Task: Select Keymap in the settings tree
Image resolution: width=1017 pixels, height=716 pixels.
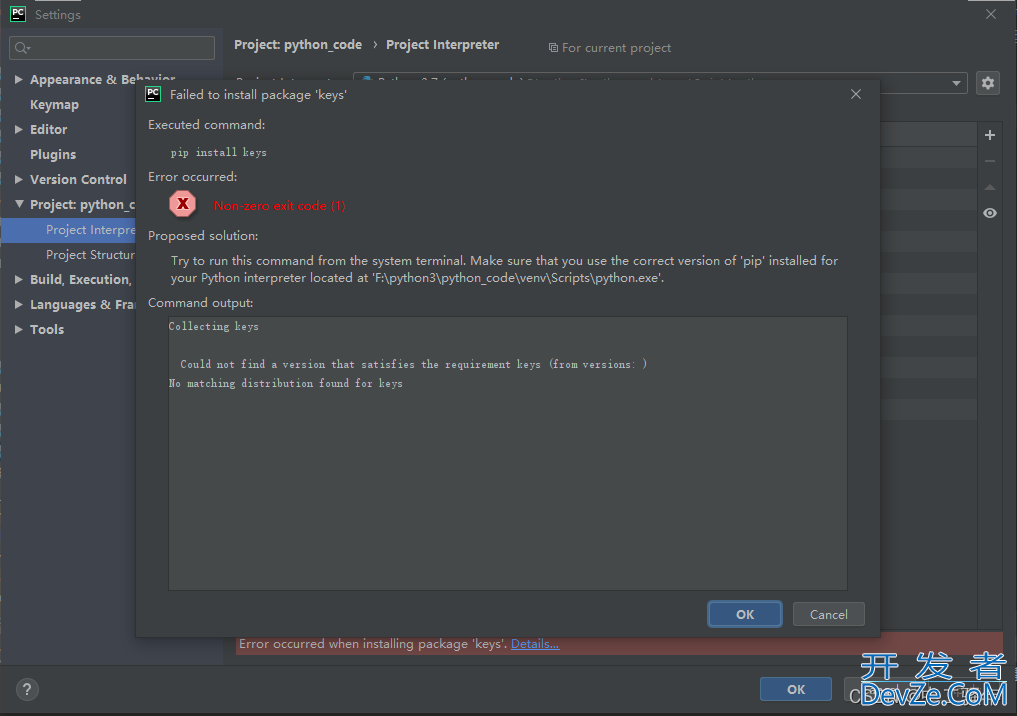Action: click(54, 104)
